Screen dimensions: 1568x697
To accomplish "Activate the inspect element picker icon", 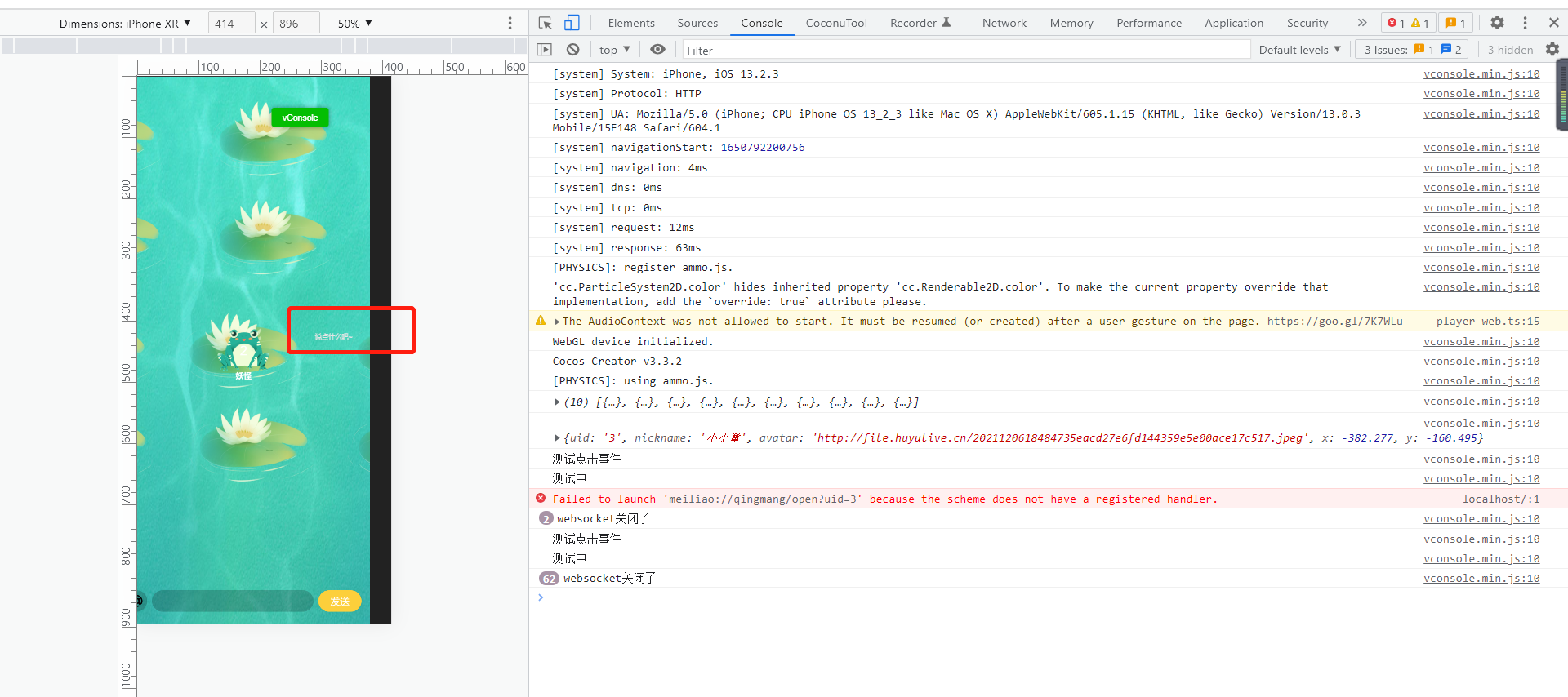I will 546,23.
